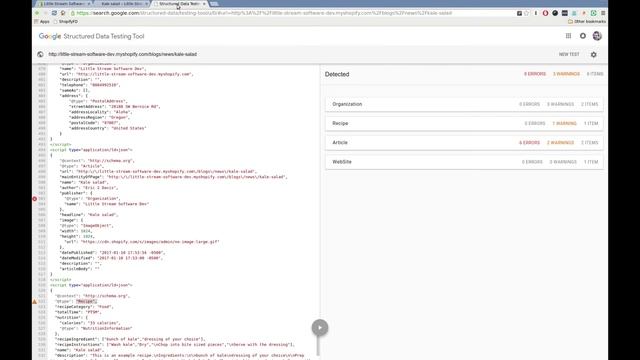
Task: Open the Other bookmarks folder
Action: (587, 22)
